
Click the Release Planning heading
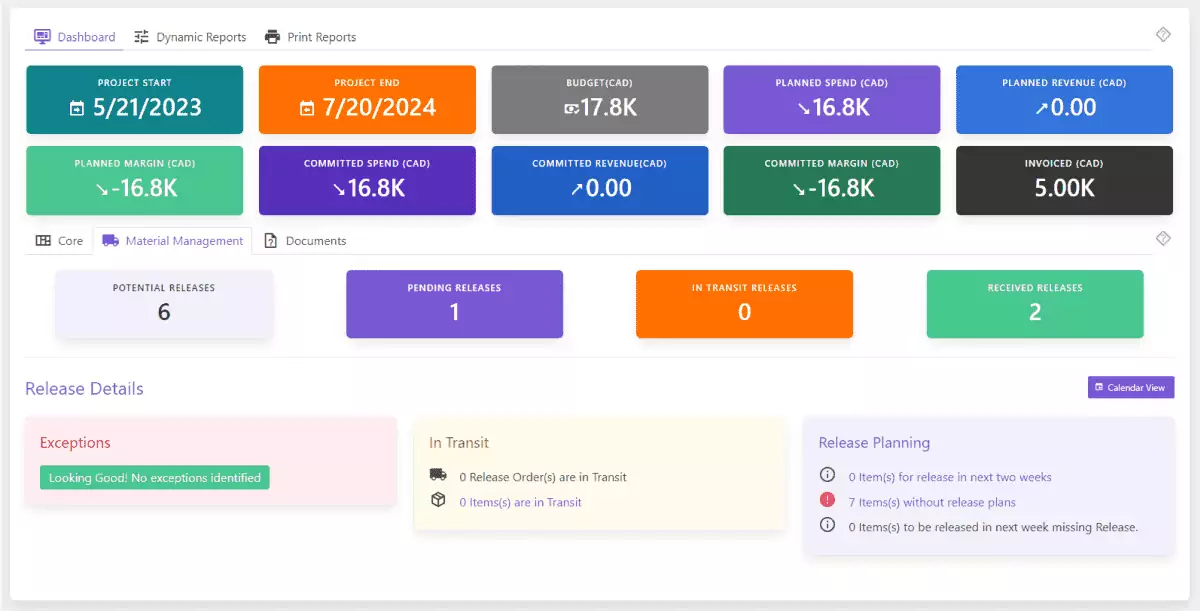pyautogui.click(x=874, y=443)
